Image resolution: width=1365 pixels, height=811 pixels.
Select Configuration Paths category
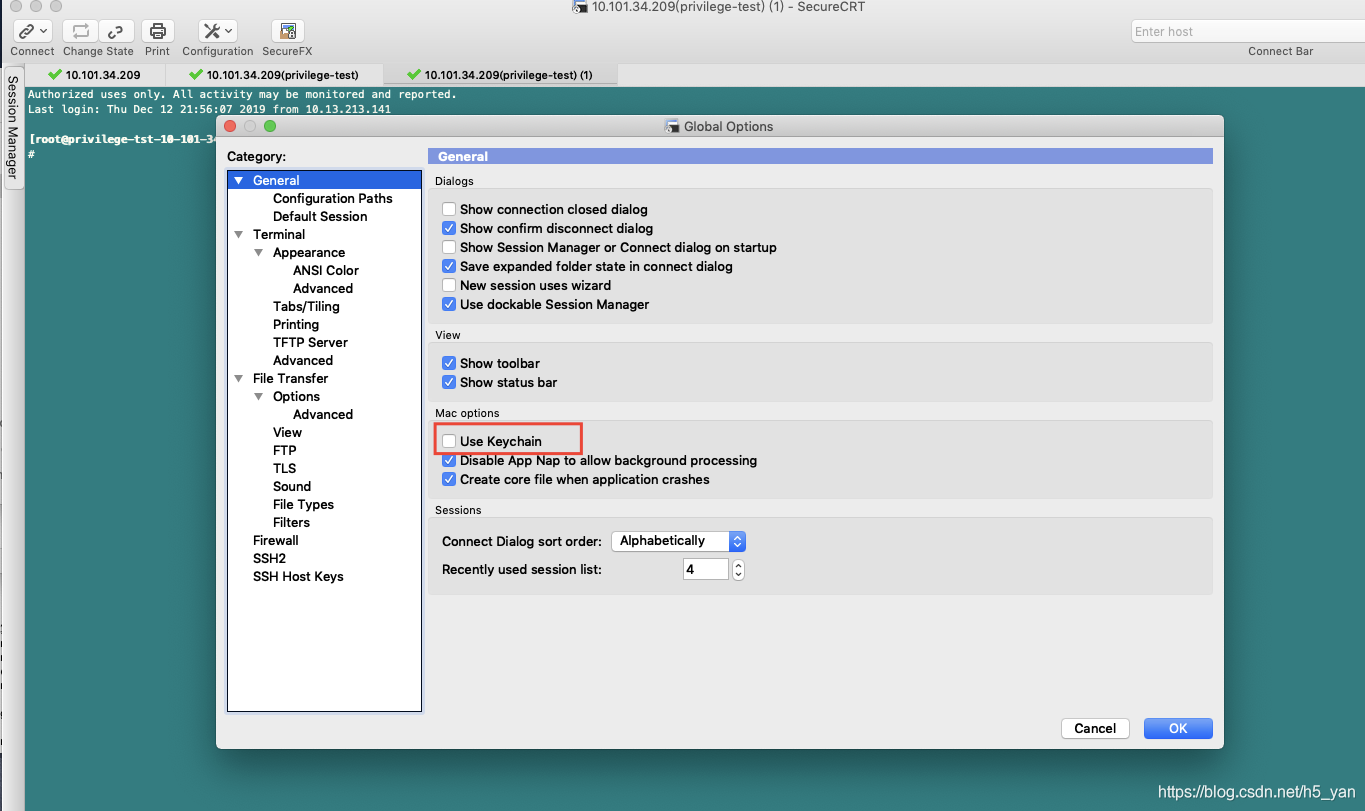332,198
